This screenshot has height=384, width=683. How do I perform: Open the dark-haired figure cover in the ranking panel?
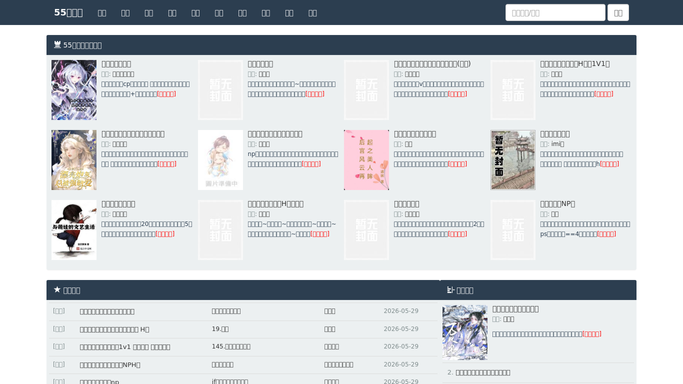click(x=465, y=332)
